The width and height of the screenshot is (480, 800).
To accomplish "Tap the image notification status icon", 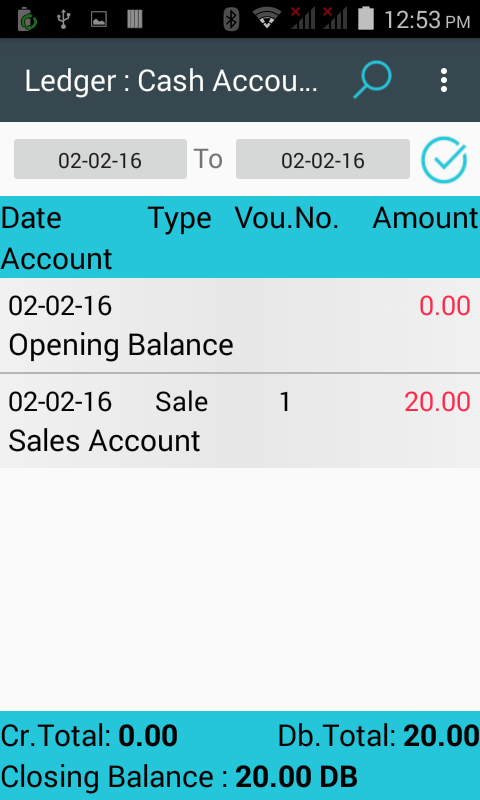I will coord(98,19).
